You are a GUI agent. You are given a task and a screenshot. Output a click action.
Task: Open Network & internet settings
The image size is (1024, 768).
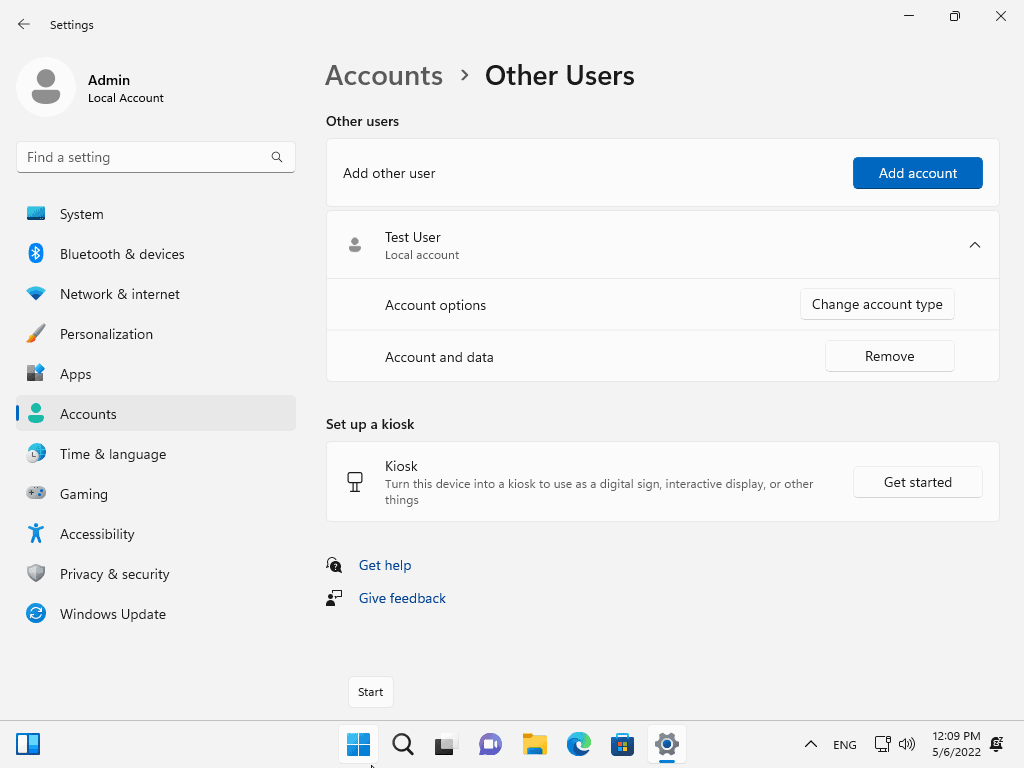tap(119, 294)
